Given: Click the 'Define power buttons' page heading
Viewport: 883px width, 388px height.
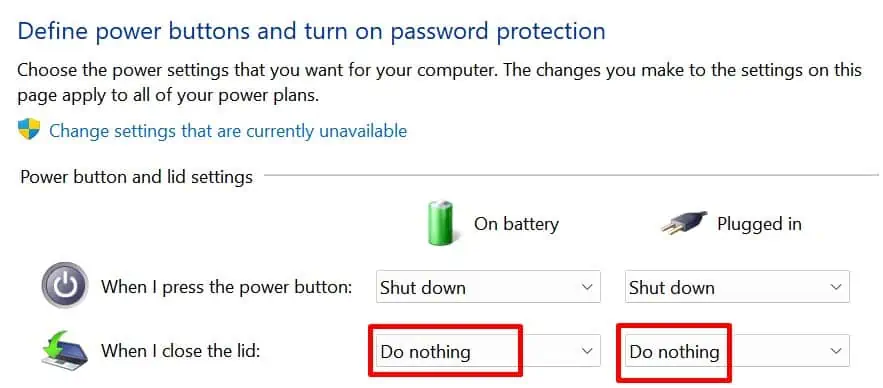Looking at the screenshot, I should (x=311, y=32).
